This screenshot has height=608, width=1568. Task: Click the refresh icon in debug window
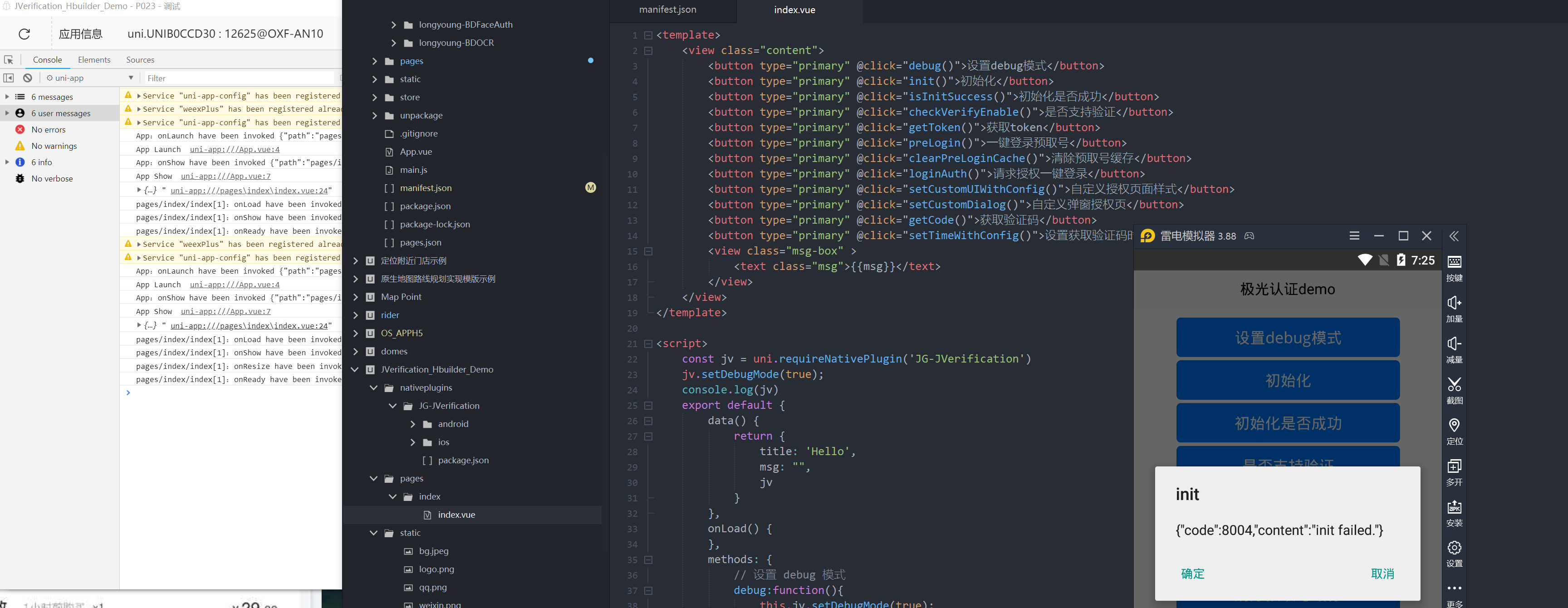point(24,34)
